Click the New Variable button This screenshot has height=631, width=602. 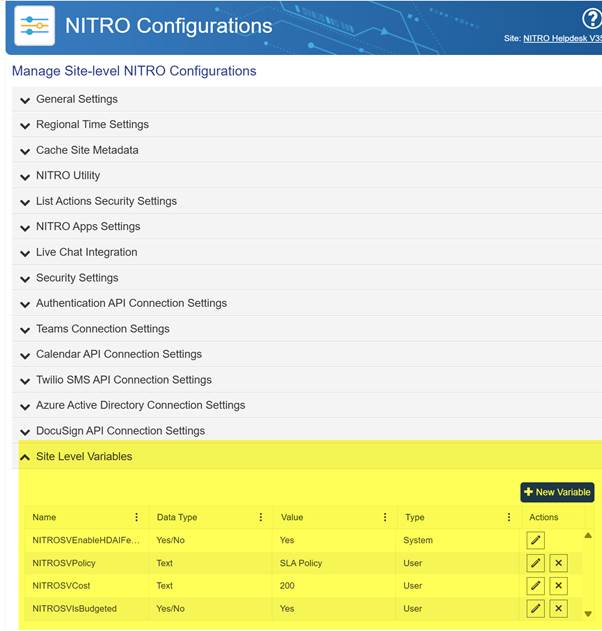tap(557, 492)
